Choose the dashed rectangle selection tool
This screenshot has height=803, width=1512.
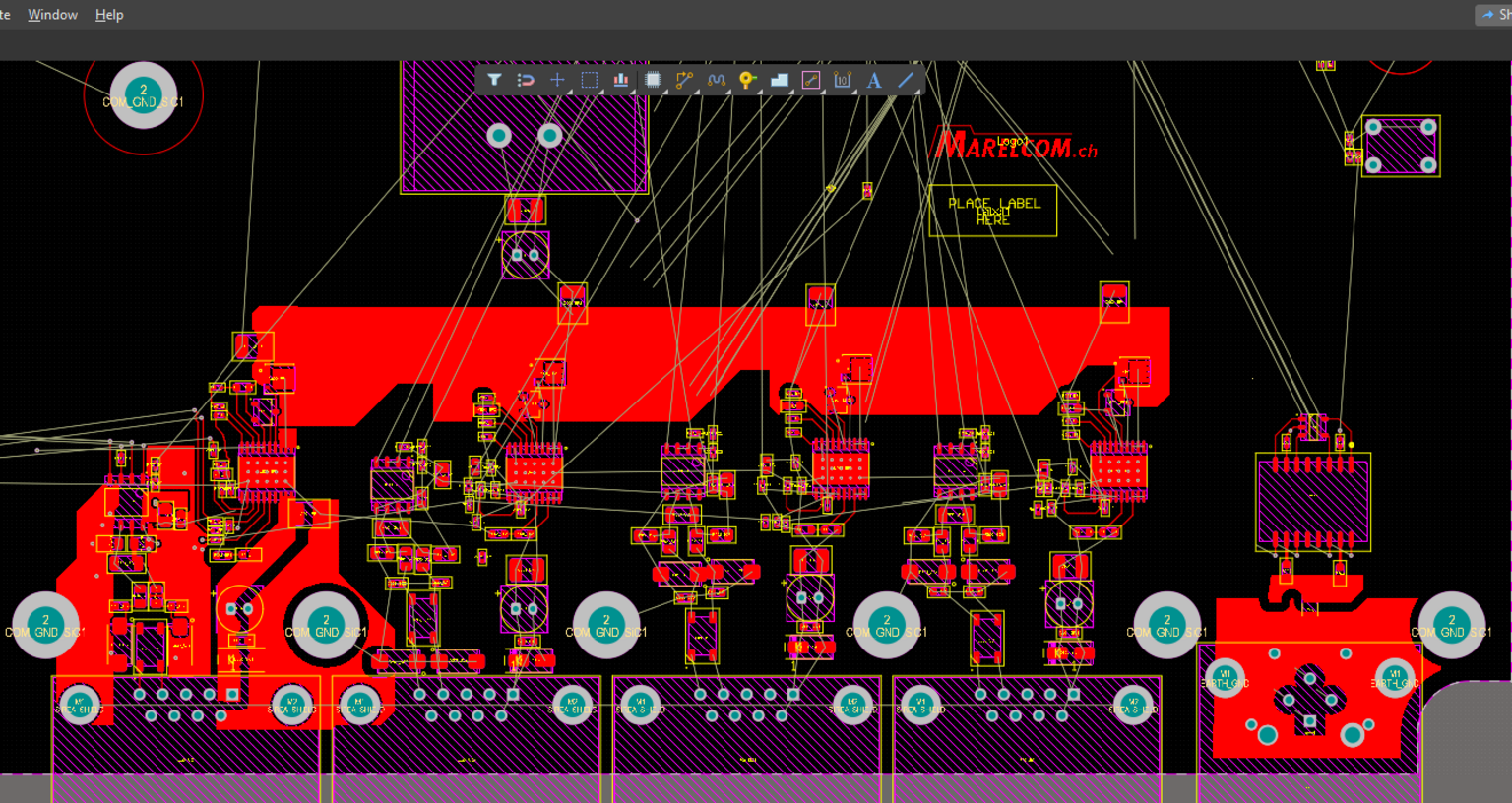click(x=589, y=80)
